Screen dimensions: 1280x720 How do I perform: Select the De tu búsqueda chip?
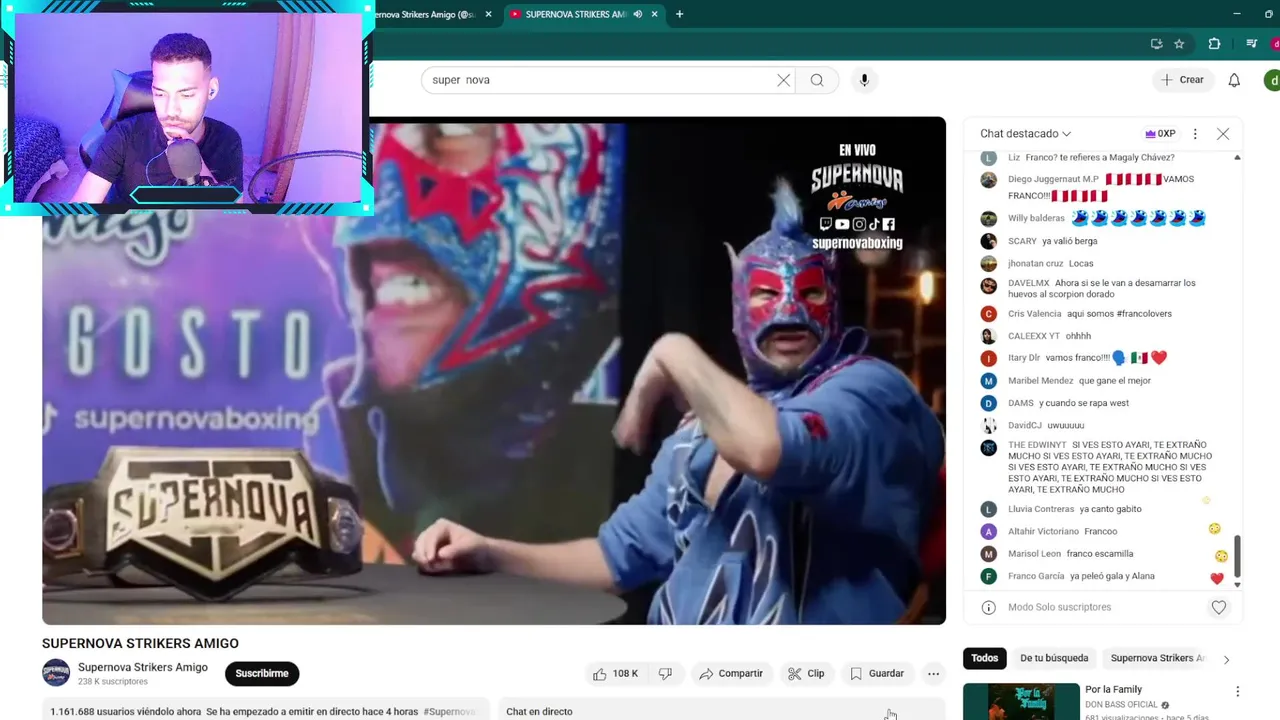point(1054,658)
